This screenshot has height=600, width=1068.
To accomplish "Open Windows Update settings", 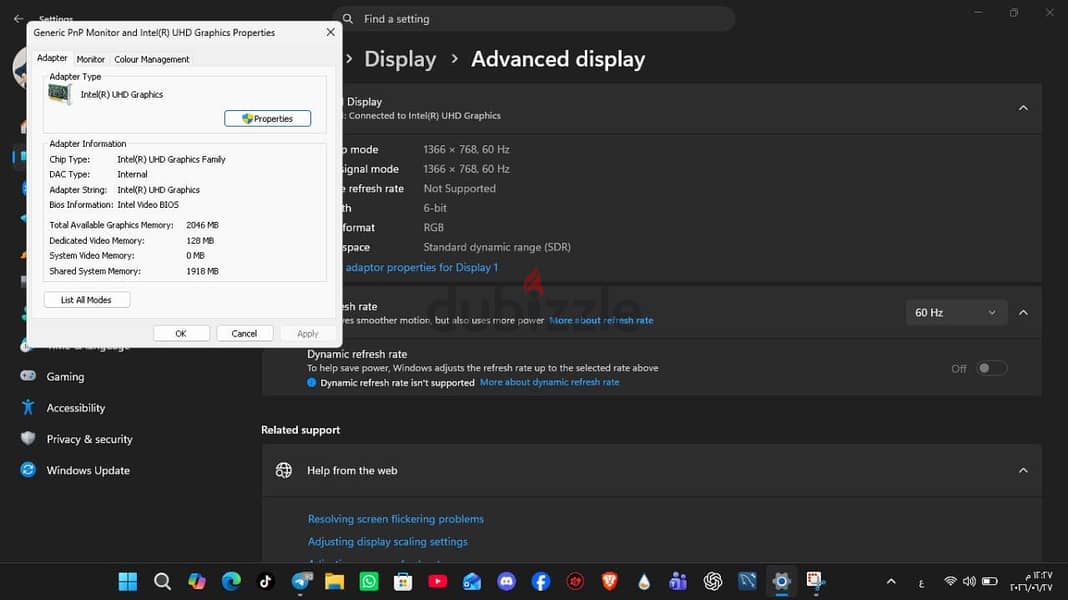I will coord(88,471).
